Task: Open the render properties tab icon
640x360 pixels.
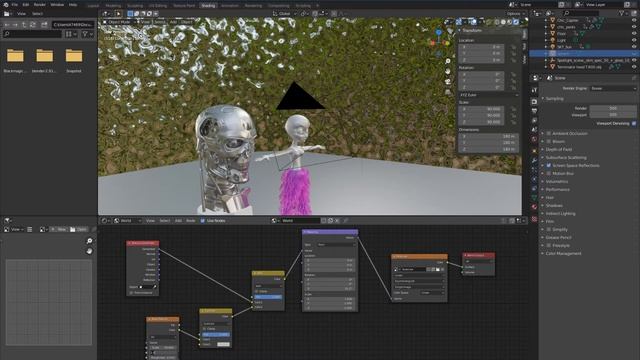Action: (534, 101)
